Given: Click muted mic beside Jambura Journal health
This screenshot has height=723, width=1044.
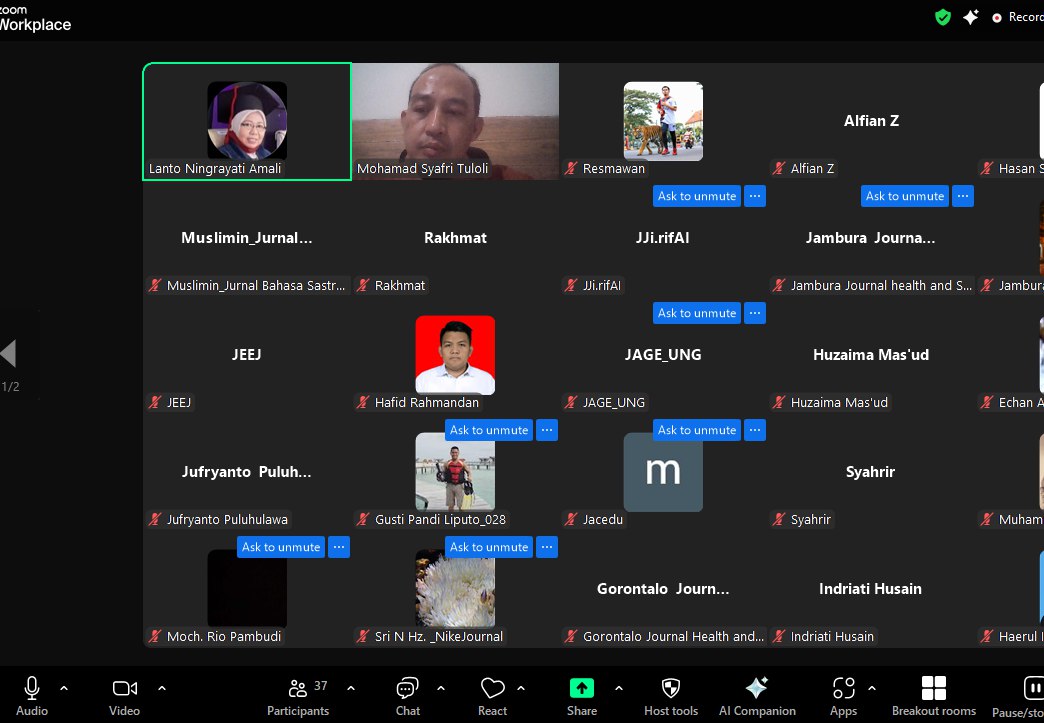Looking at the screenshot, I should pos(779,286).
